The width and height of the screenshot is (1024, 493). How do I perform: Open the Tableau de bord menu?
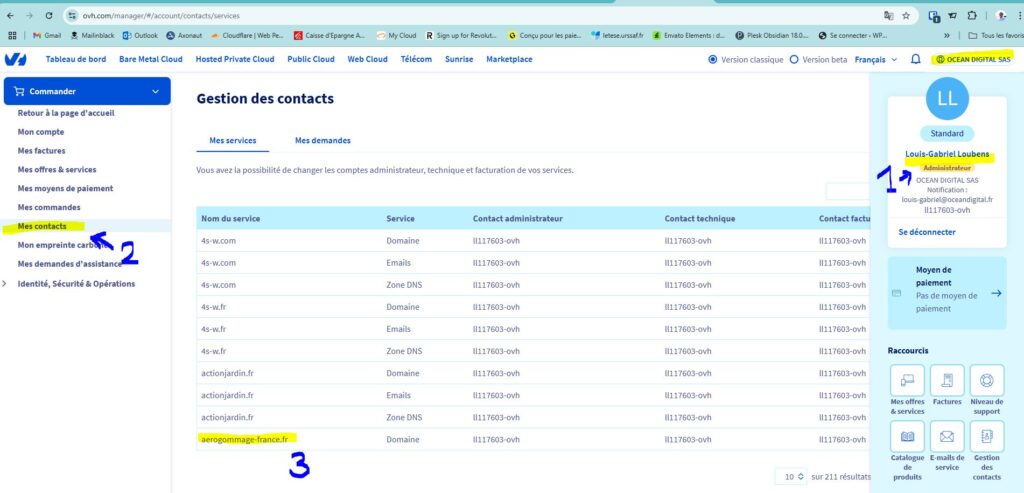click(76, 59)
